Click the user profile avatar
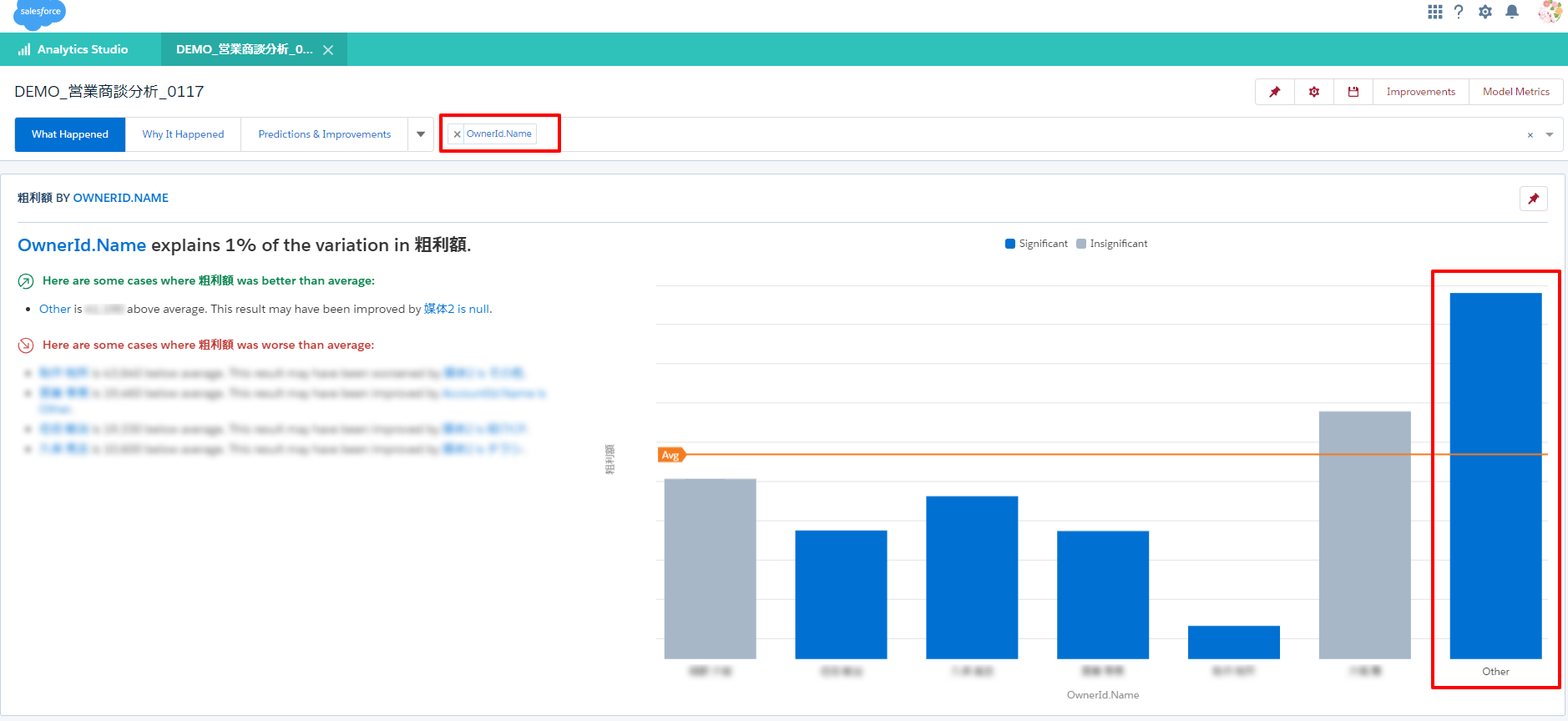The height and width of the screenshot is (721, 1568). pos(1549,12)
